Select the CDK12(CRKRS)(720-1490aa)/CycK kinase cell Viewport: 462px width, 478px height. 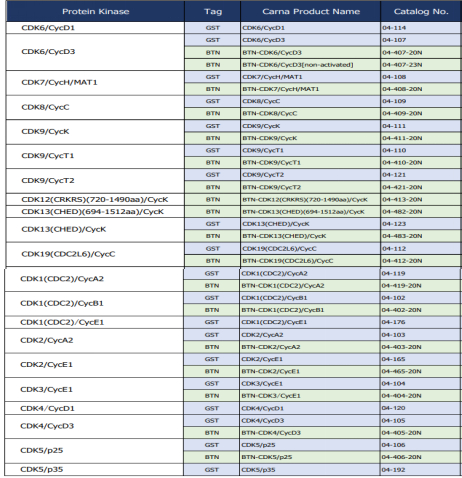point(95,199)
